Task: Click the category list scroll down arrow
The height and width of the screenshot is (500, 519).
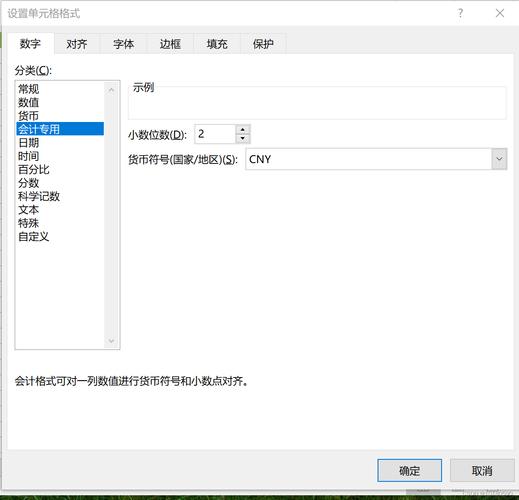Action: pos(111,341)
